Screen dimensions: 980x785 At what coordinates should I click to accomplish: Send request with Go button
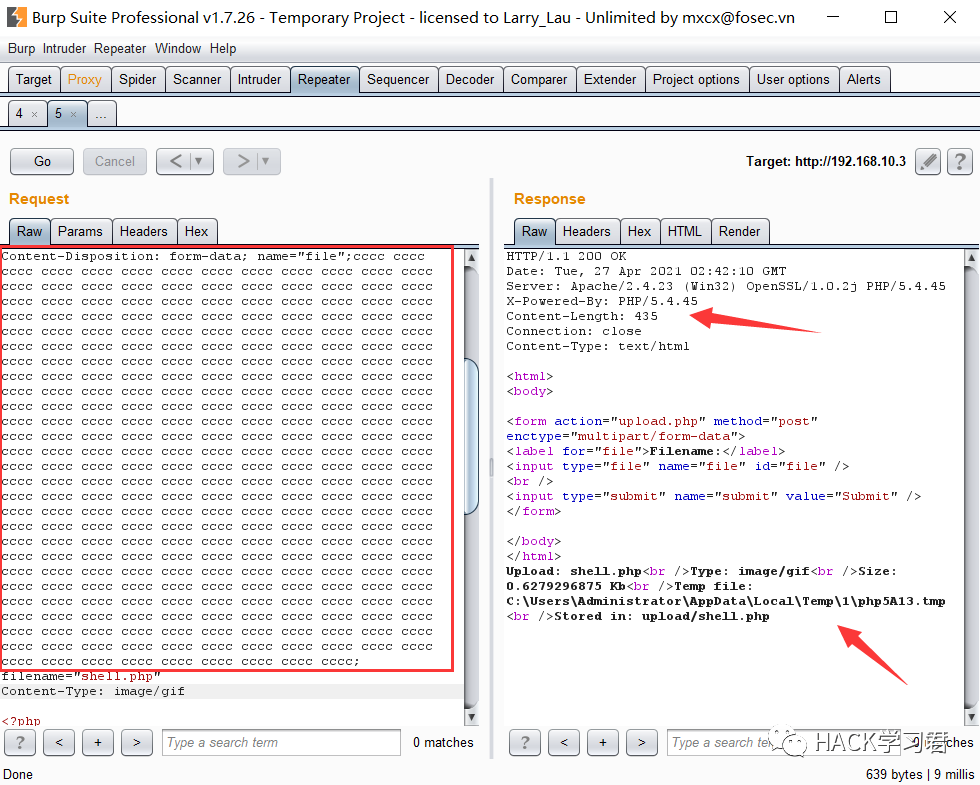point(42,162)
